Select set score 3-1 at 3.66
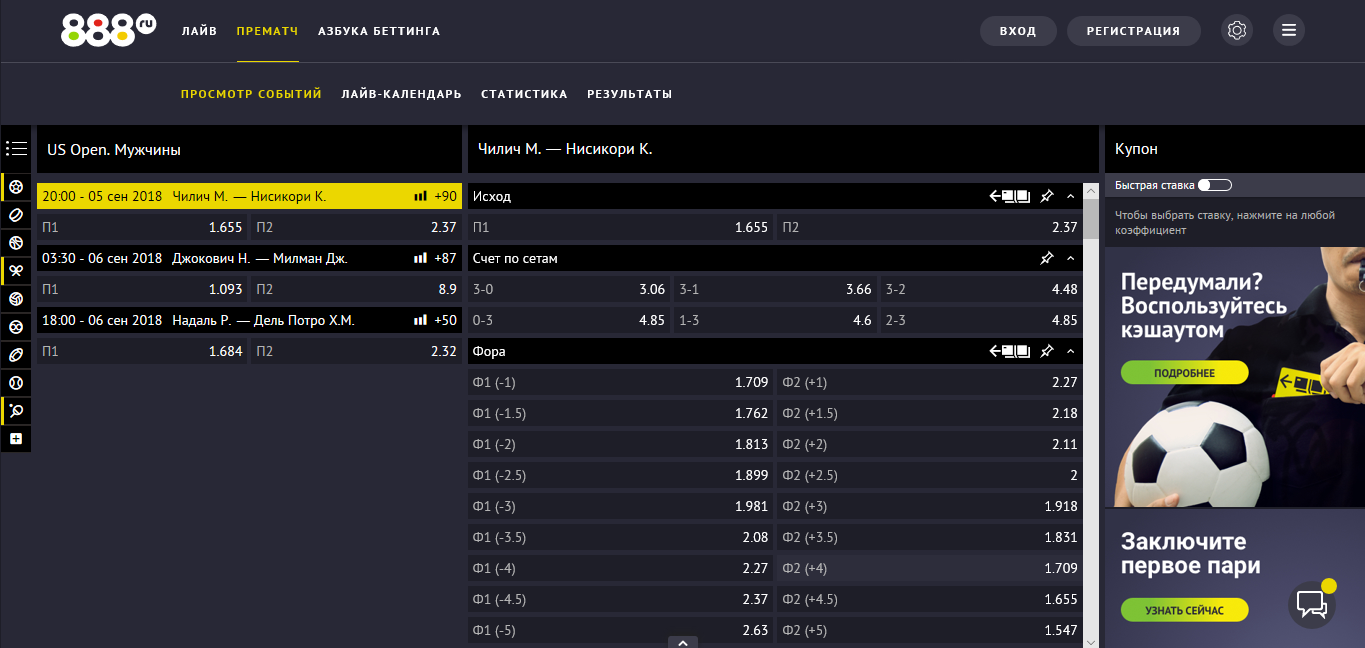 point(775,289)
